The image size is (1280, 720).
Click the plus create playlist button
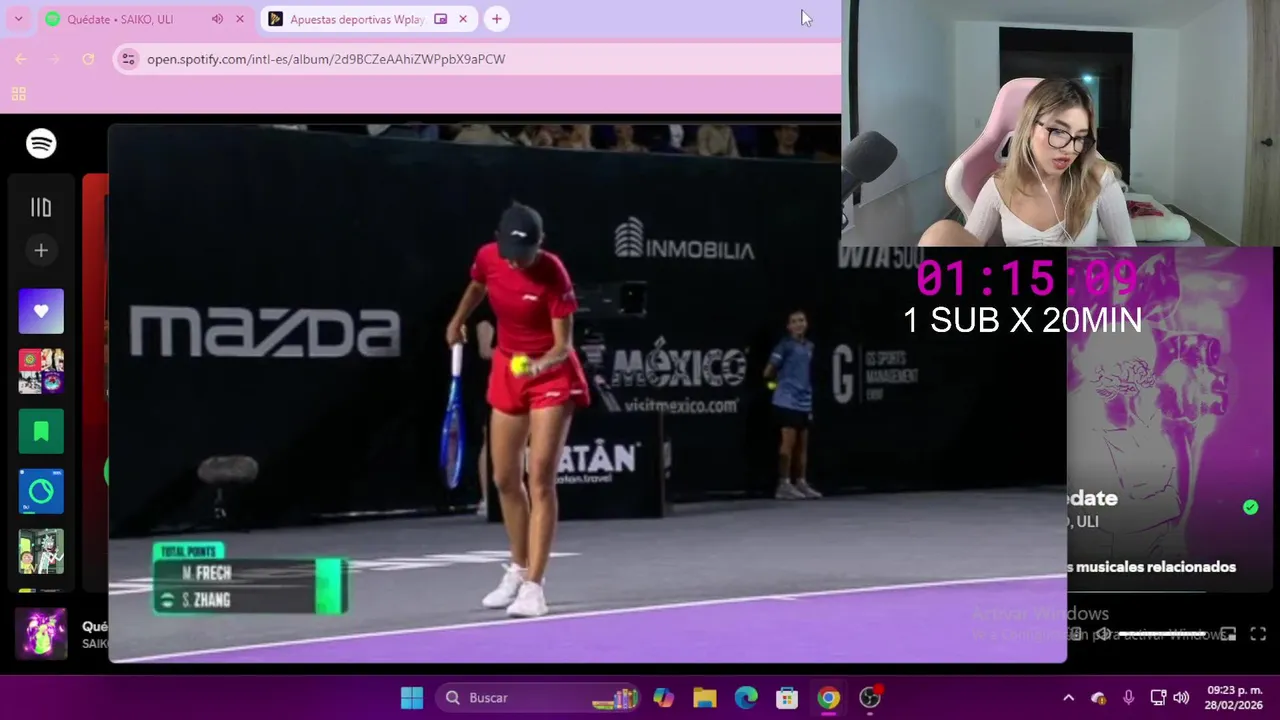coord(41,250)
